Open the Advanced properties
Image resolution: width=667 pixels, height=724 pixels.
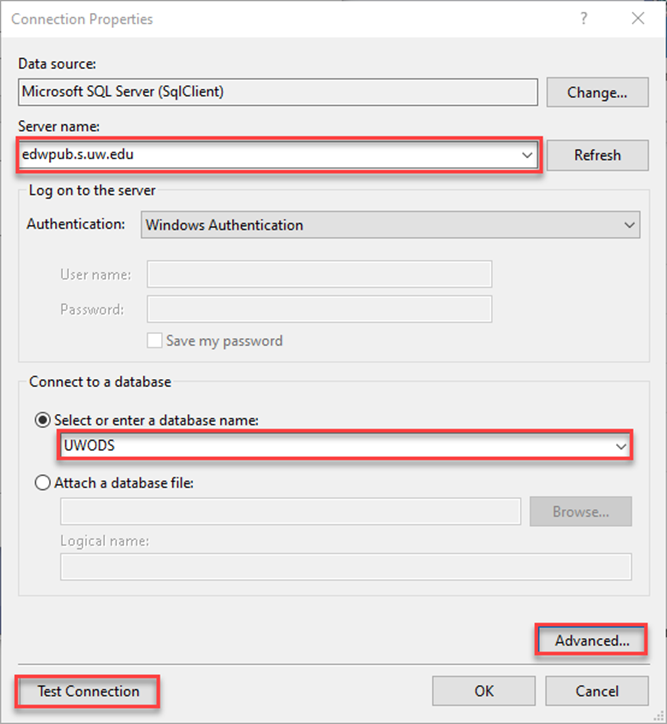[x=592, y=641]
